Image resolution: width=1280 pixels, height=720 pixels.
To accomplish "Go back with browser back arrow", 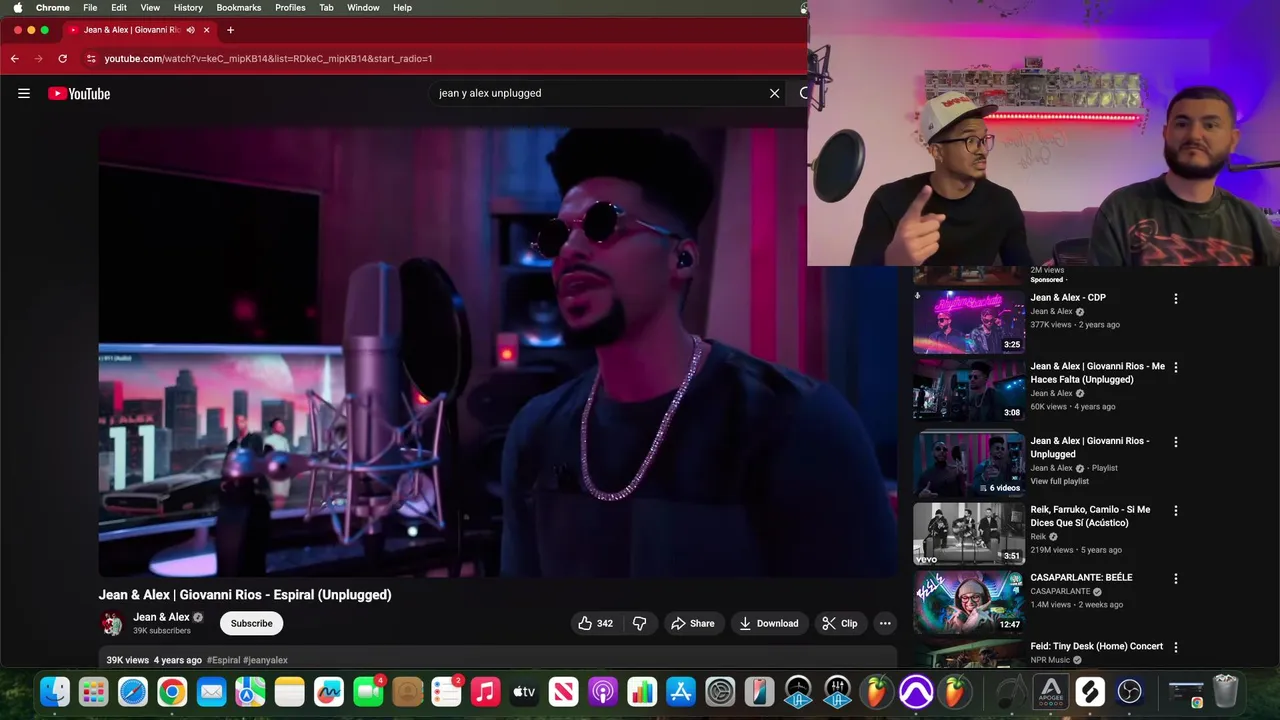I will pyautogui.click(x=14, y=58).
